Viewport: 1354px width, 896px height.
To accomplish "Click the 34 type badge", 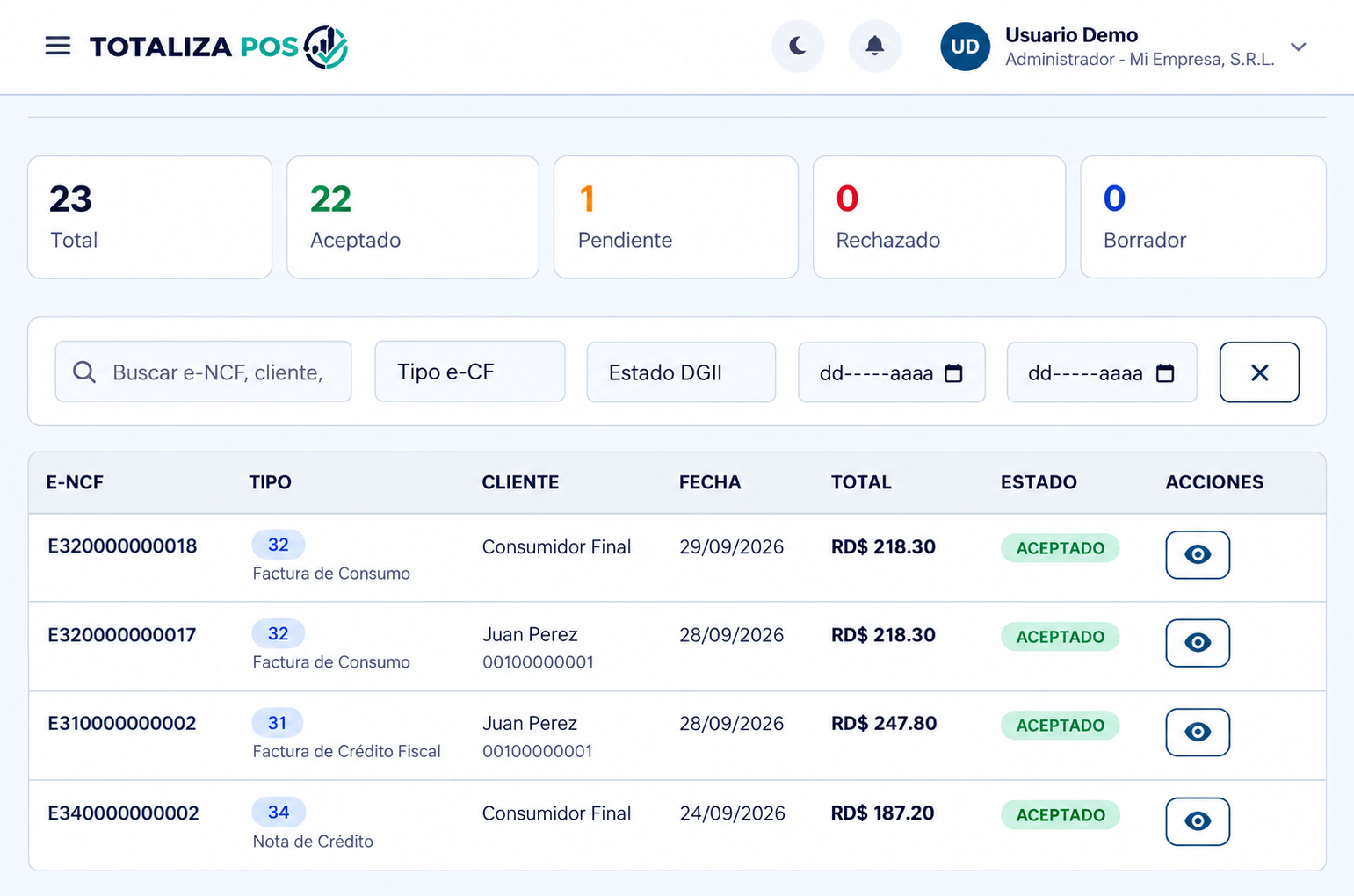I will [x=279, y=812].
